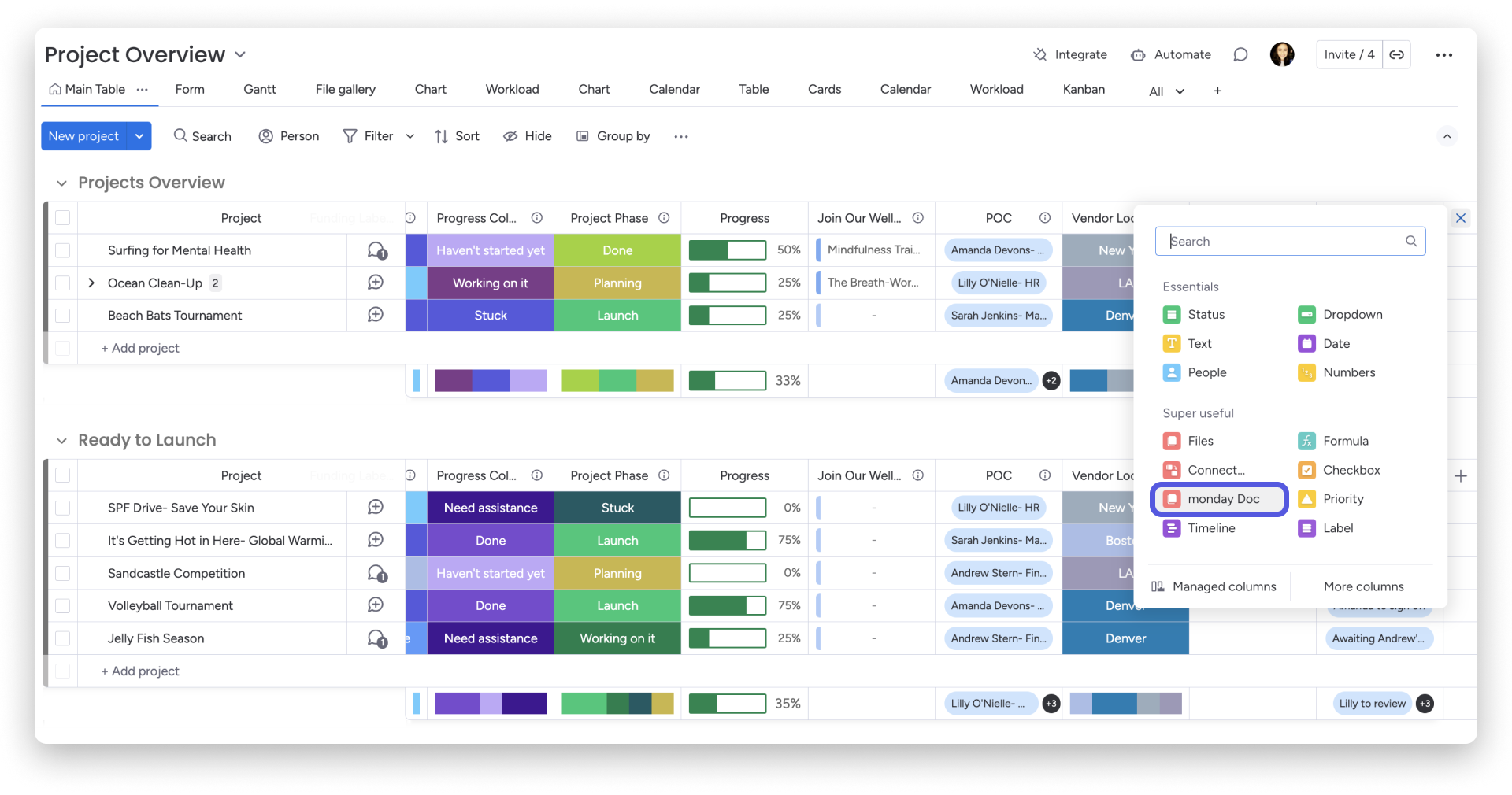
Task: Choose the Priority column type
Action: [1331, 499]
